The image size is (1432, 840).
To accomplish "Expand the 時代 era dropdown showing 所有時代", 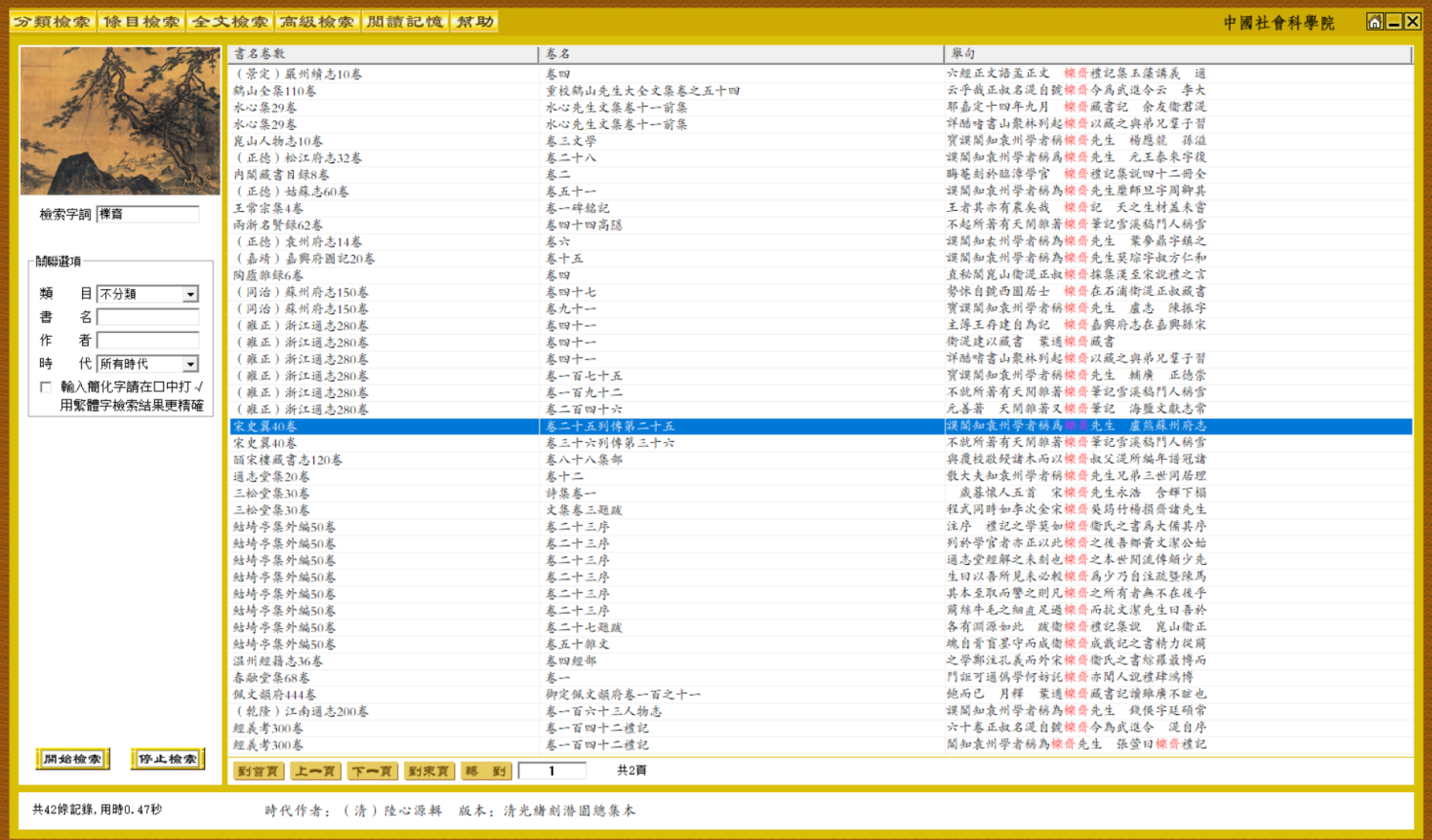I will tap(148, 363).
